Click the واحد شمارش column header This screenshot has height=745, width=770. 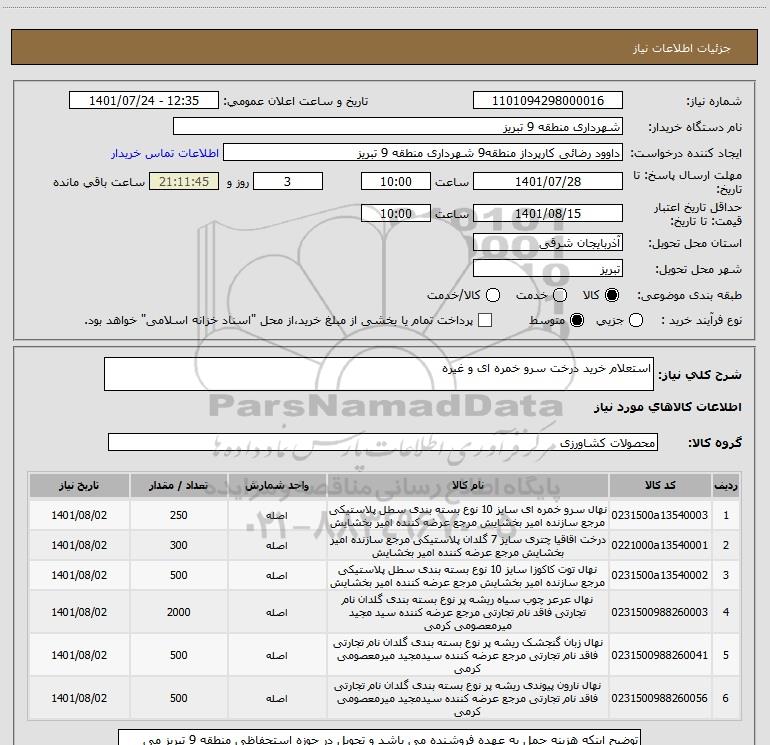pos(277,485)
